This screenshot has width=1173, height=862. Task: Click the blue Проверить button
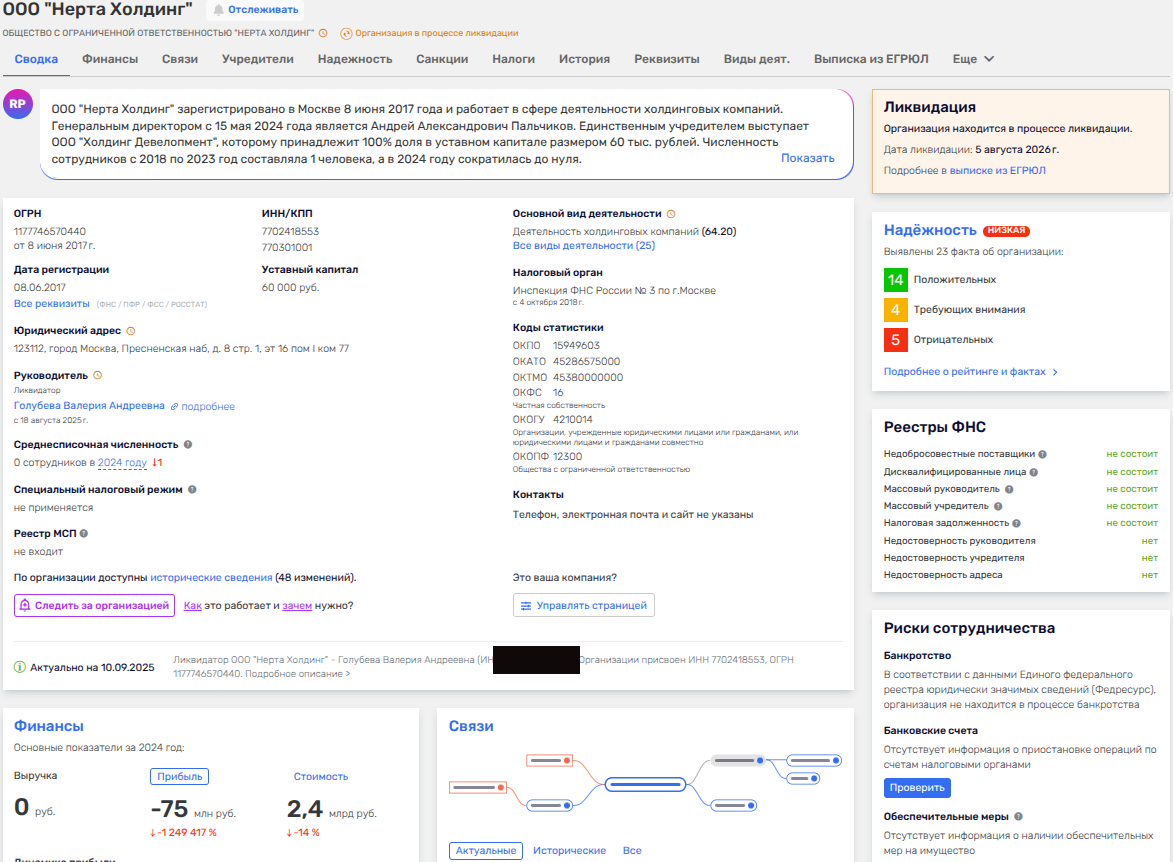(917, 788)
